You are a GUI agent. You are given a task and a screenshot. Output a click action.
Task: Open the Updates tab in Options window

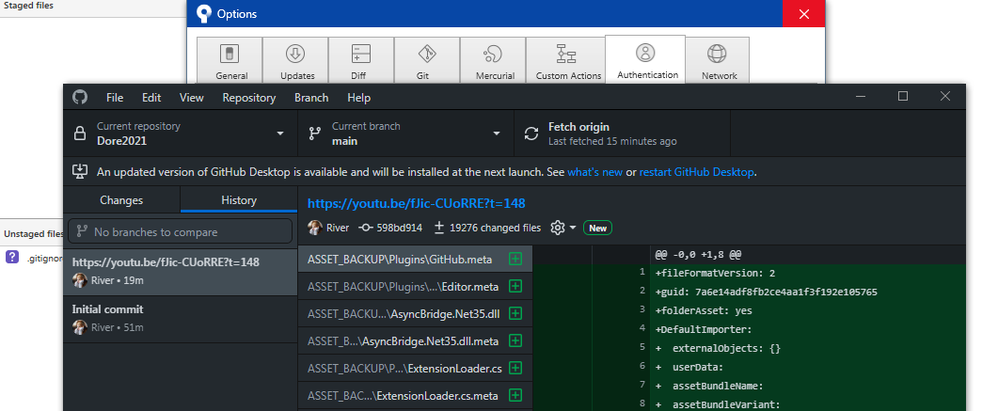pos(296,60)
